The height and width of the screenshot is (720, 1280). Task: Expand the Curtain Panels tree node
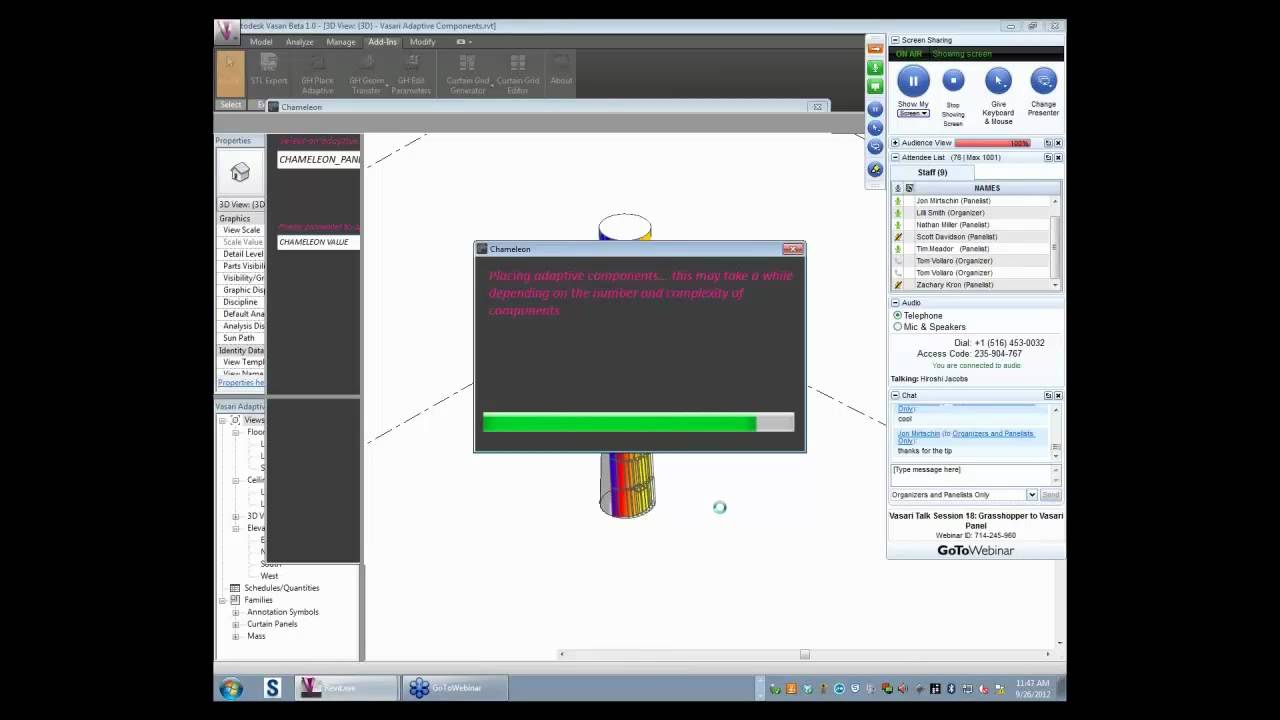pos(236,624)
